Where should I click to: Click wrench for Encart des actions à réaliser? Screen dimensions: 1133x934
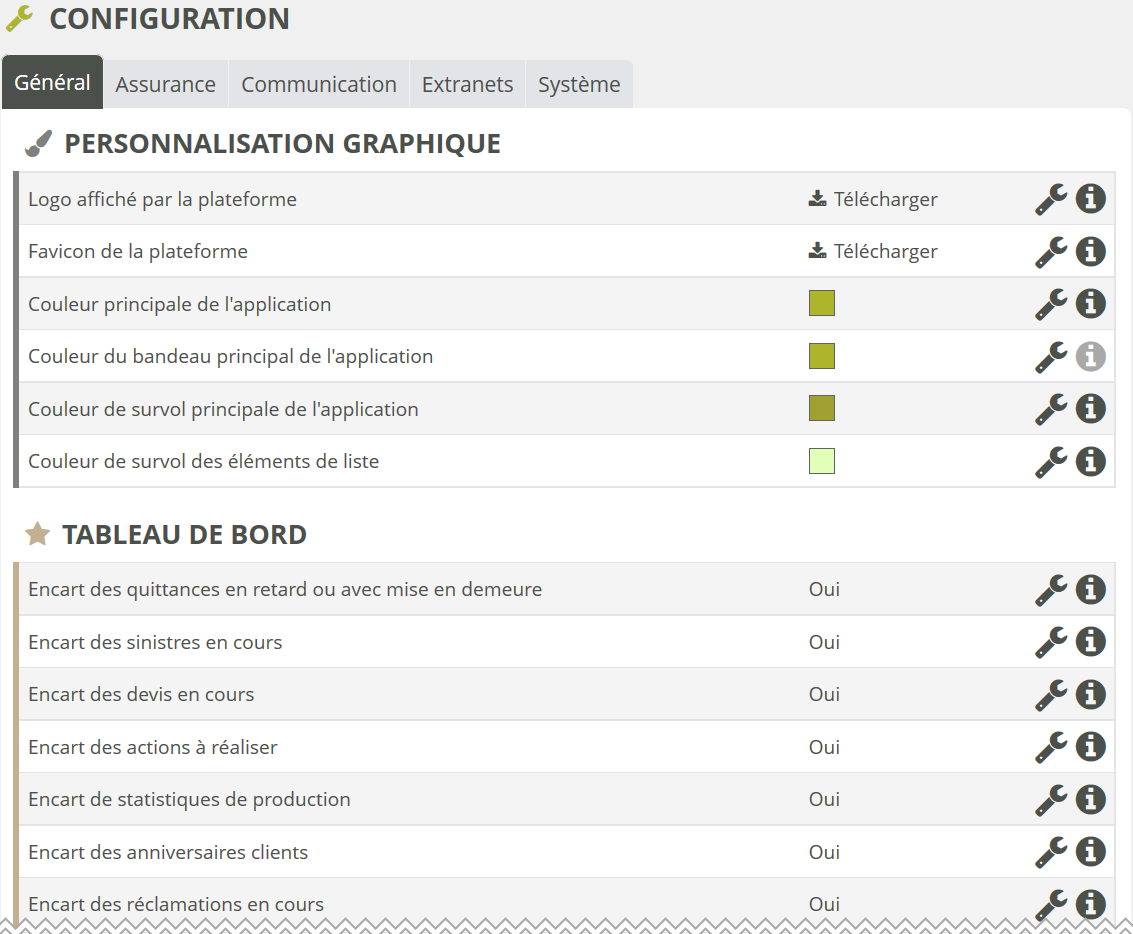point(1050,747)
